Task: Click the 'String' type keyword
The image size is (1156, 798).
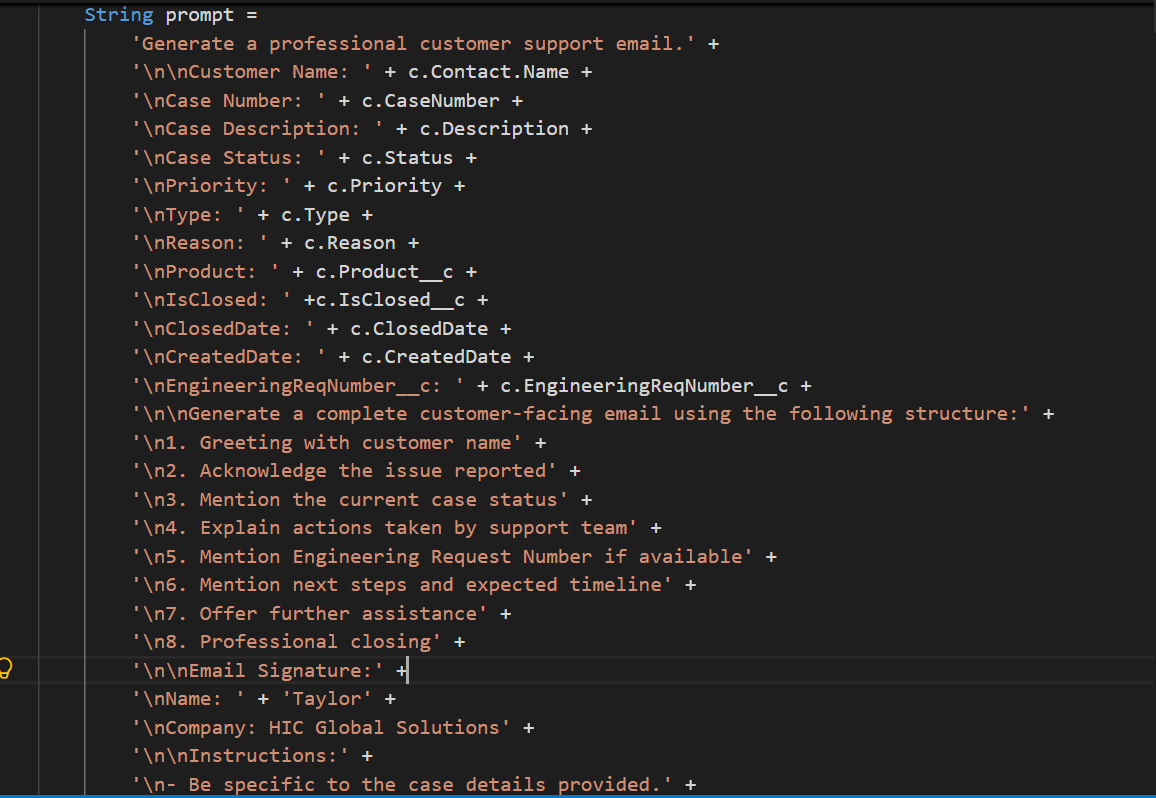Action: tap(119, 15)
